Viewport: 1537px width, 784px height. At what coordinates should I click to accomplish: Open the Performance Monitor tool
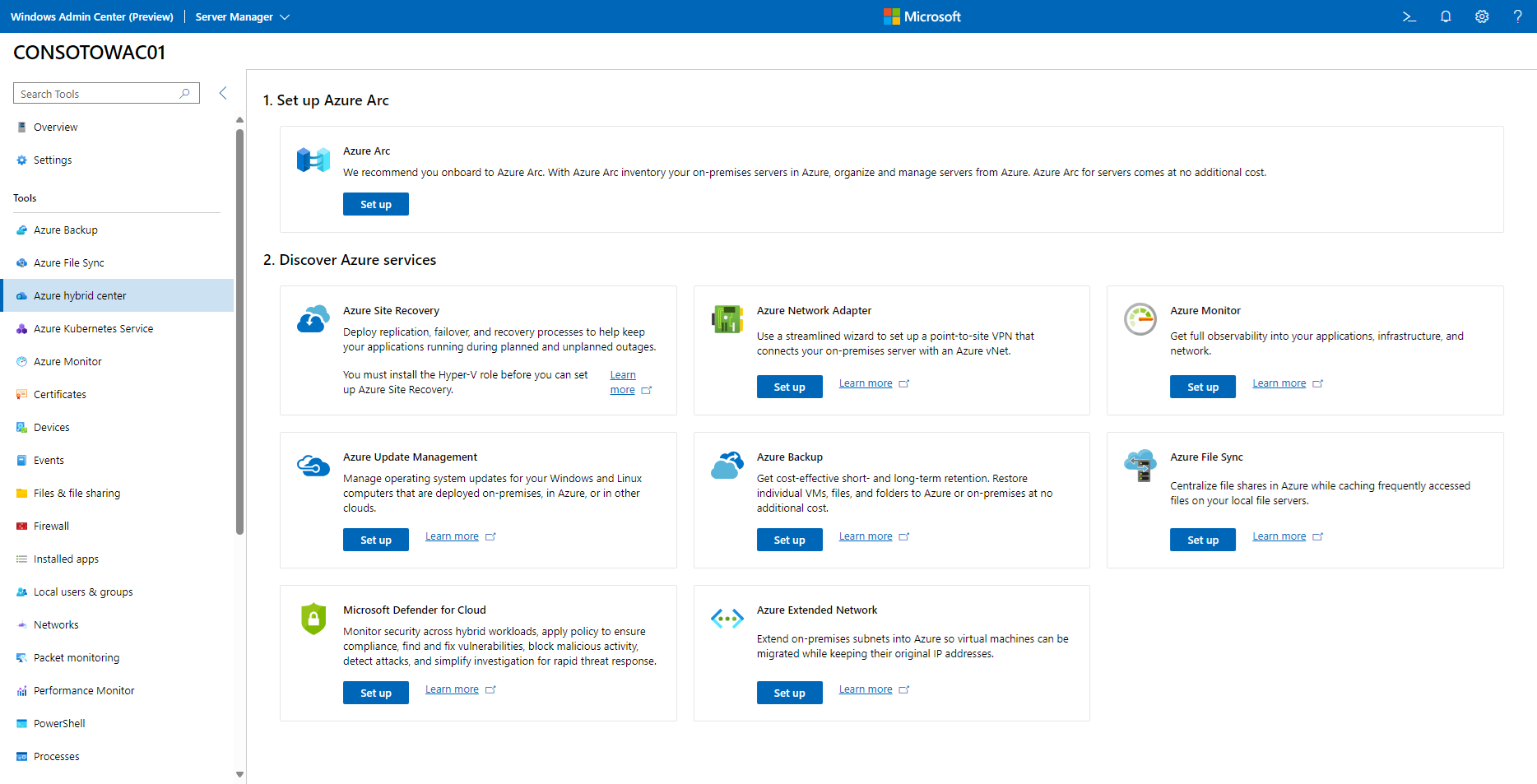83,690
